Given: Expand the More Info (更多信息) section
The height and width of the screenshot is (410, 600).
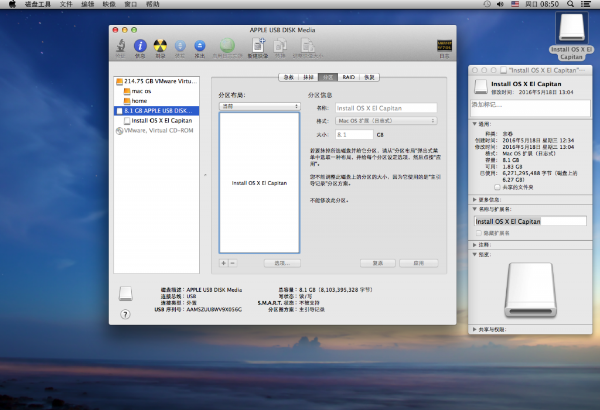Looking at the screenshot, I should [475, 200].
